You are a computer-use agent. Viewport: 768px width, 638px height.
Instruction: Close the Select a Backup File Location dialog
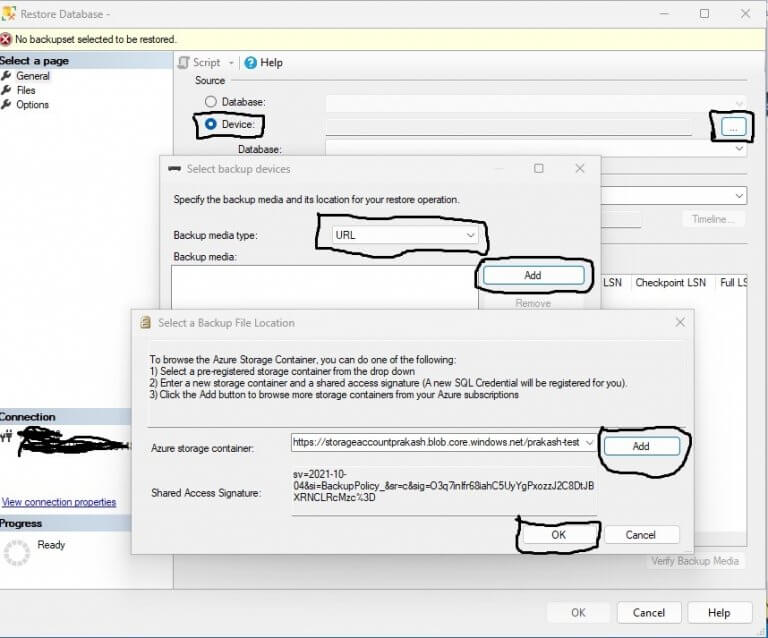point(680,322)
